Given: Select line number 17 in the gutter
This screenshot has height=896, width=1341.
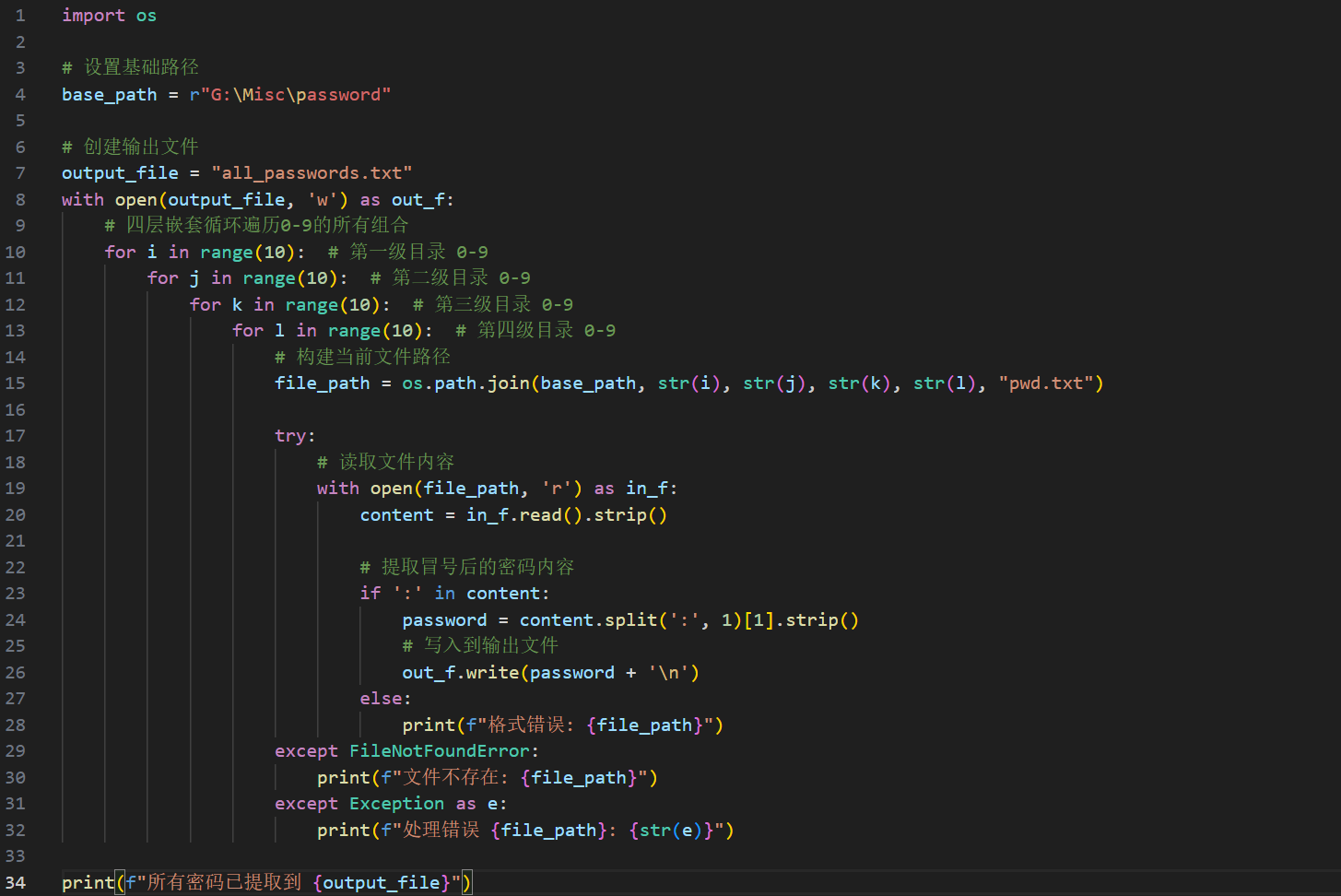Looking at the screenshot, I should pyautogui.click(x=16, y=436).
